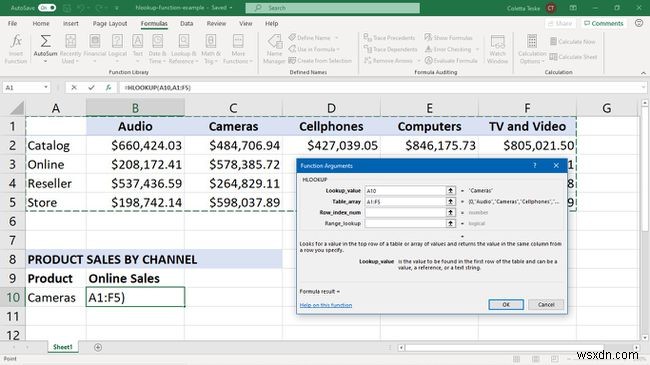Open the Help tab
The image size is (650, 365).
pos(272,24)
